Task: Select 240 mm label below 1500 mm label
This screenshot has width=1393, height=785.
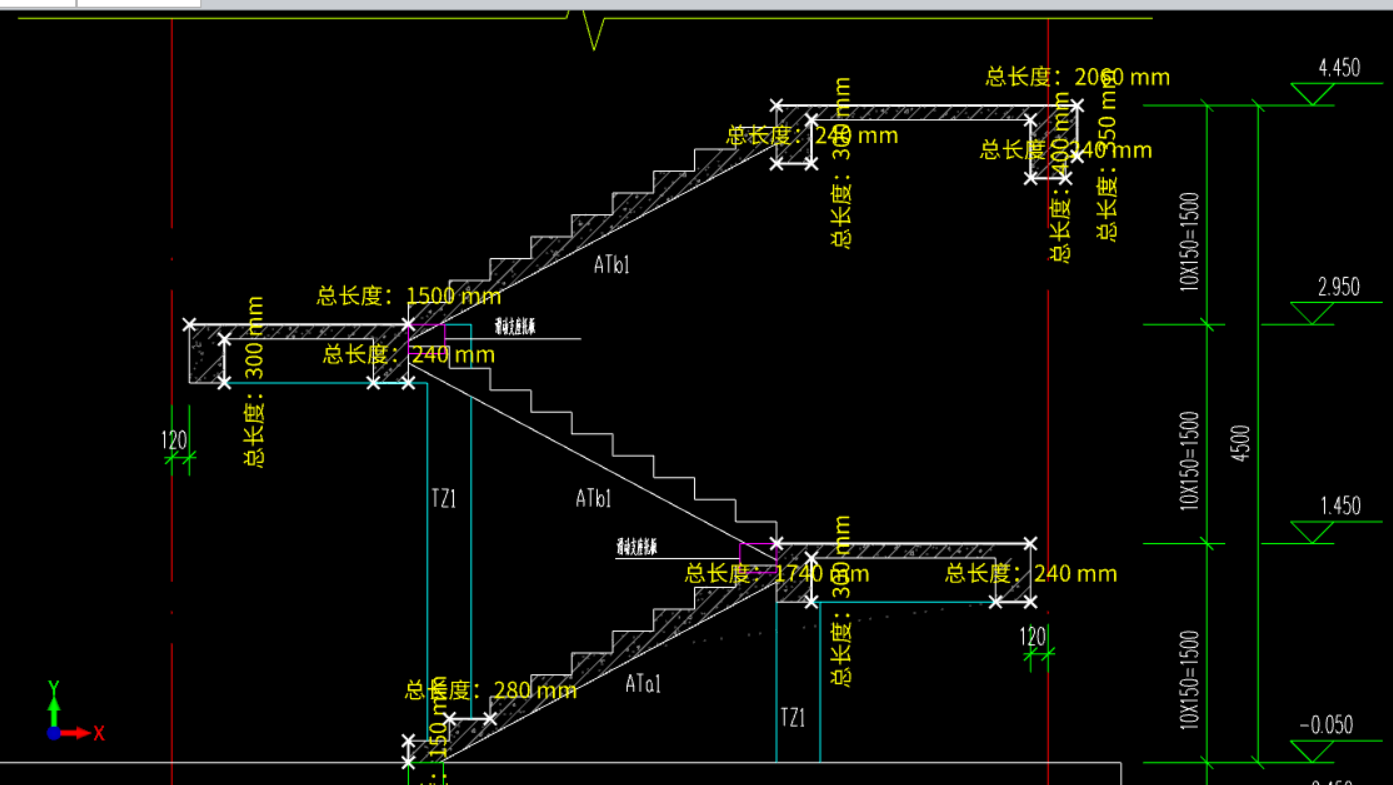Action: click(409, 355)
